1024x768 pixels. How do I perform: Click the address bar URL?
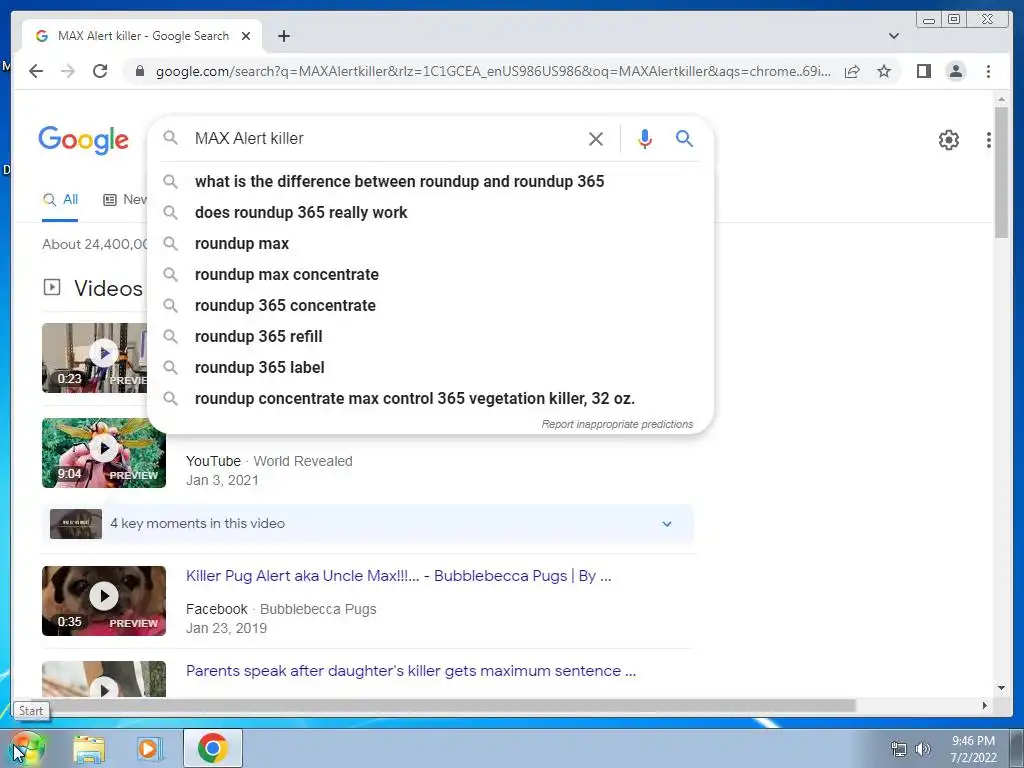[x=493, y=71]
